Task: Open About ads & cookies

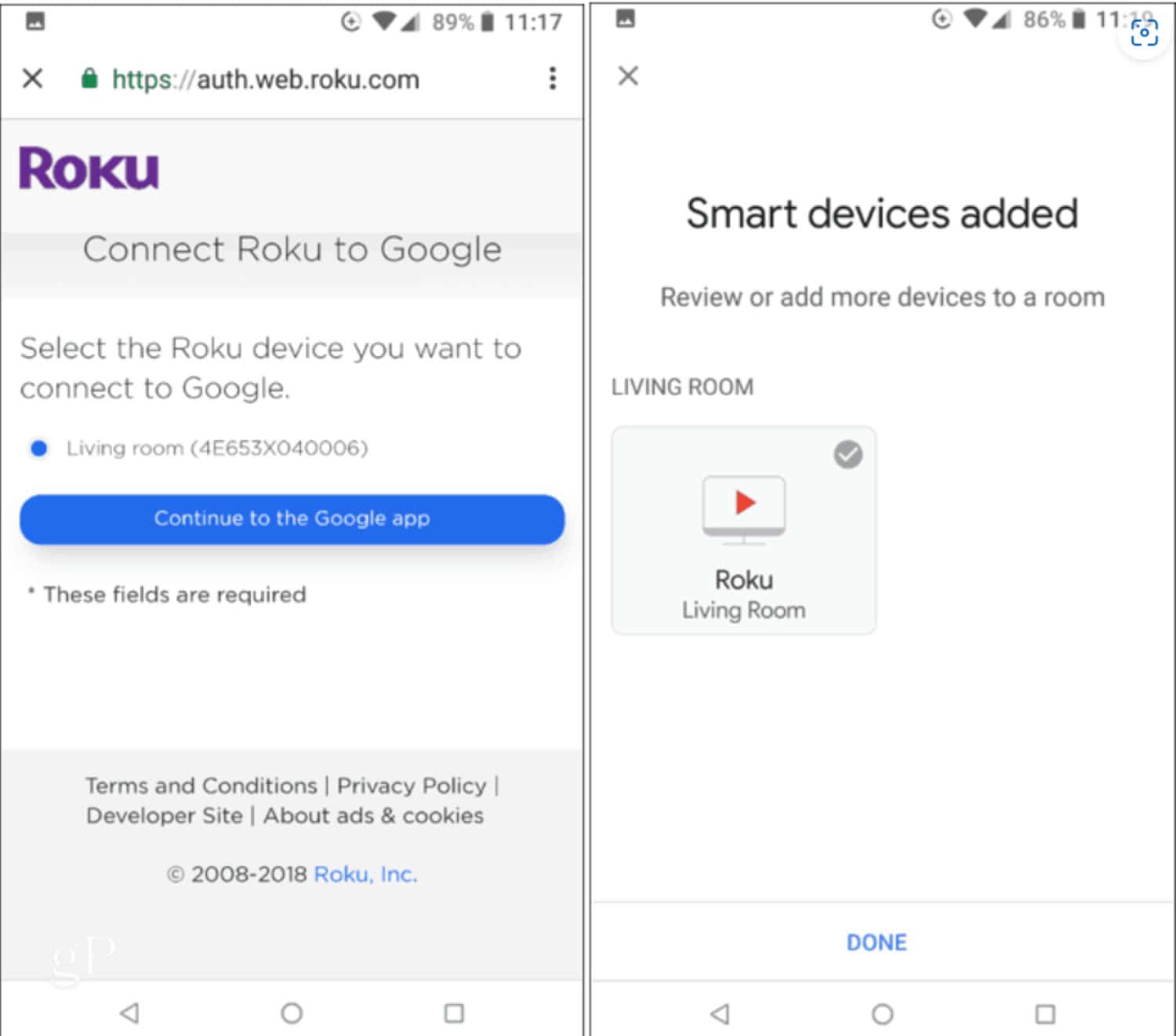Action: click(373, 816)
